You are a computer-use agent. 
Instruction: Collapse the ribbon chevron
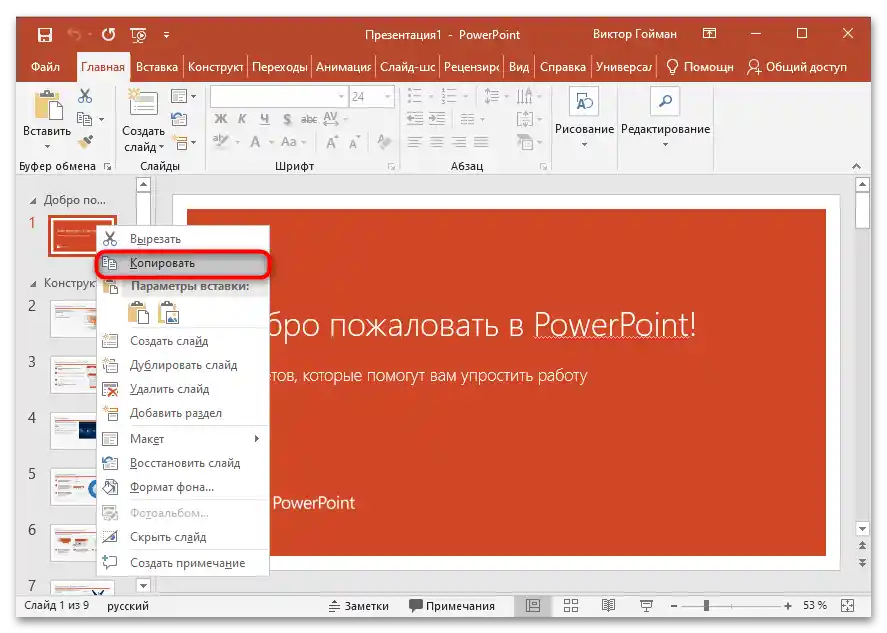click(856, 166)
